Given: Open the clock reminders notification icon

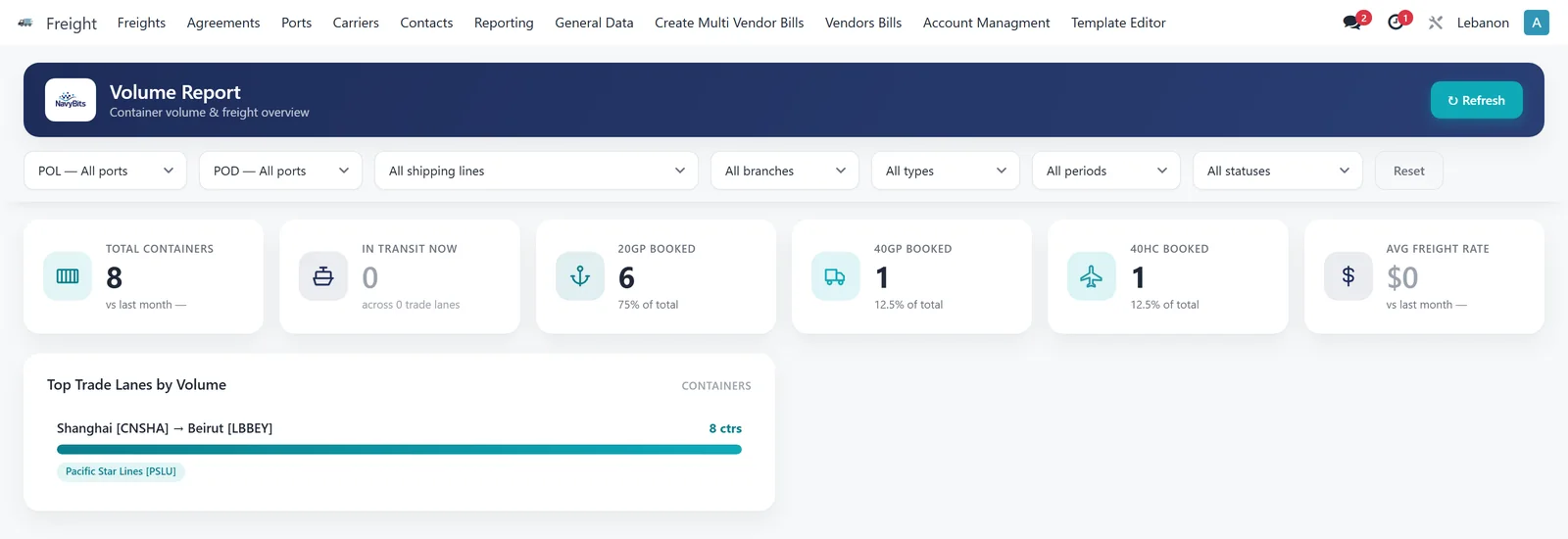Looking at the screenshot, I should click(x=1398, y=22).
